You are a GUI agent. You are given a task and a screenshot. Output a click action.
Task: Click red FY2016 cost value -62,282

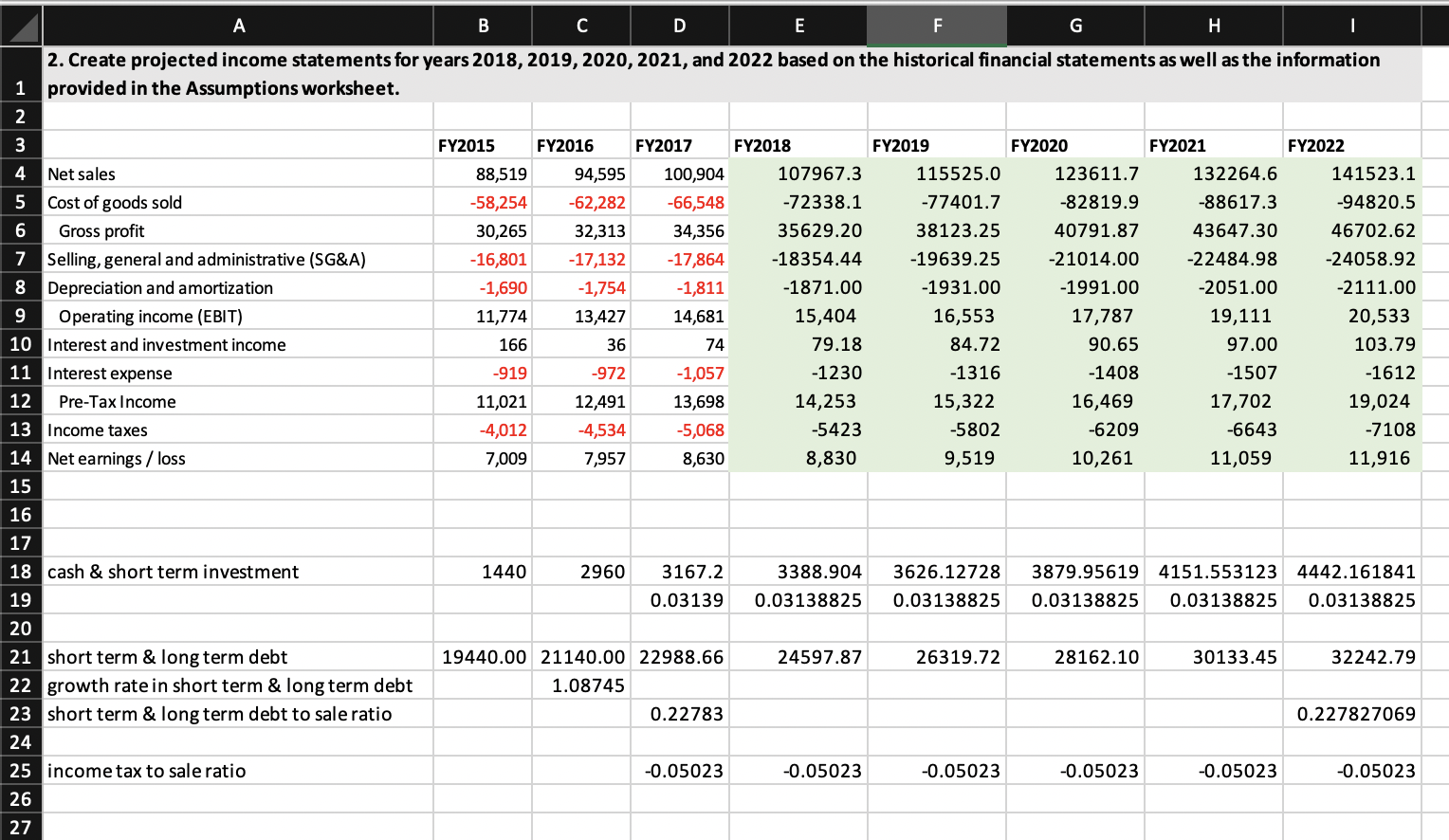(x=597, y=203)
